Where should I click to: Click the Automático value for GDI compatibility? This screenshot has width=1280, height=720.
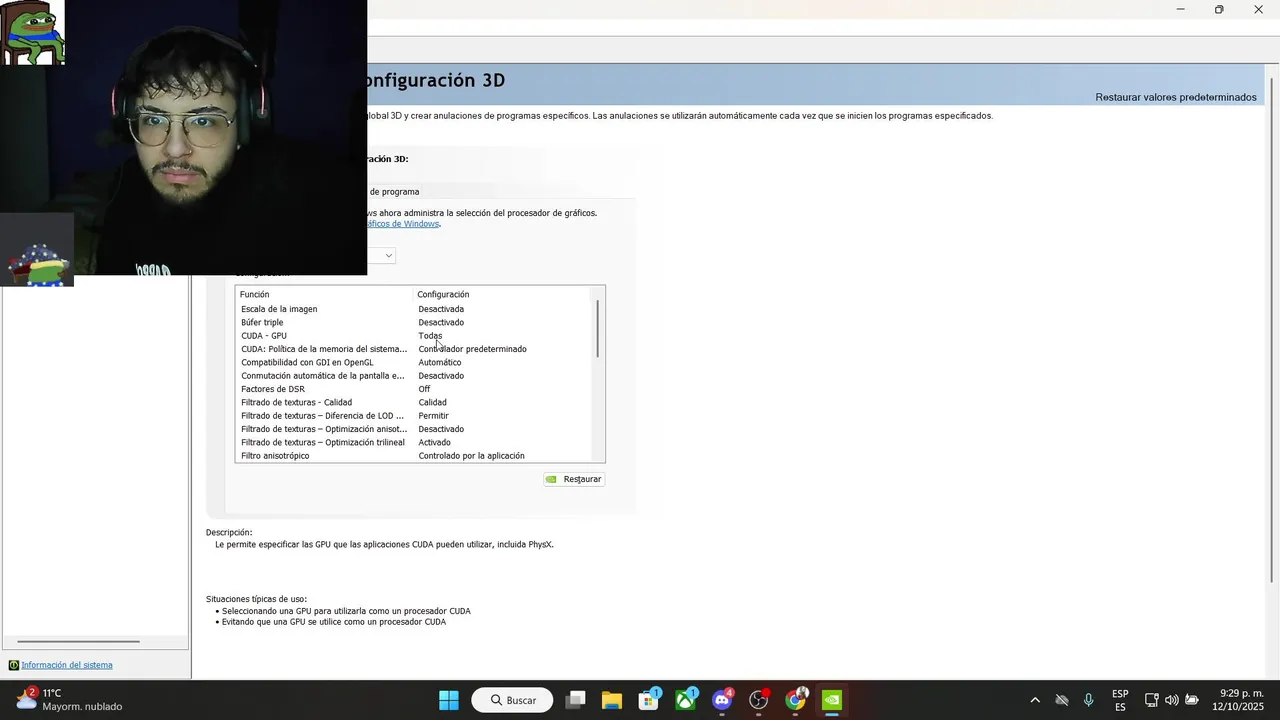pyautogui.click(x=440, y=362)
